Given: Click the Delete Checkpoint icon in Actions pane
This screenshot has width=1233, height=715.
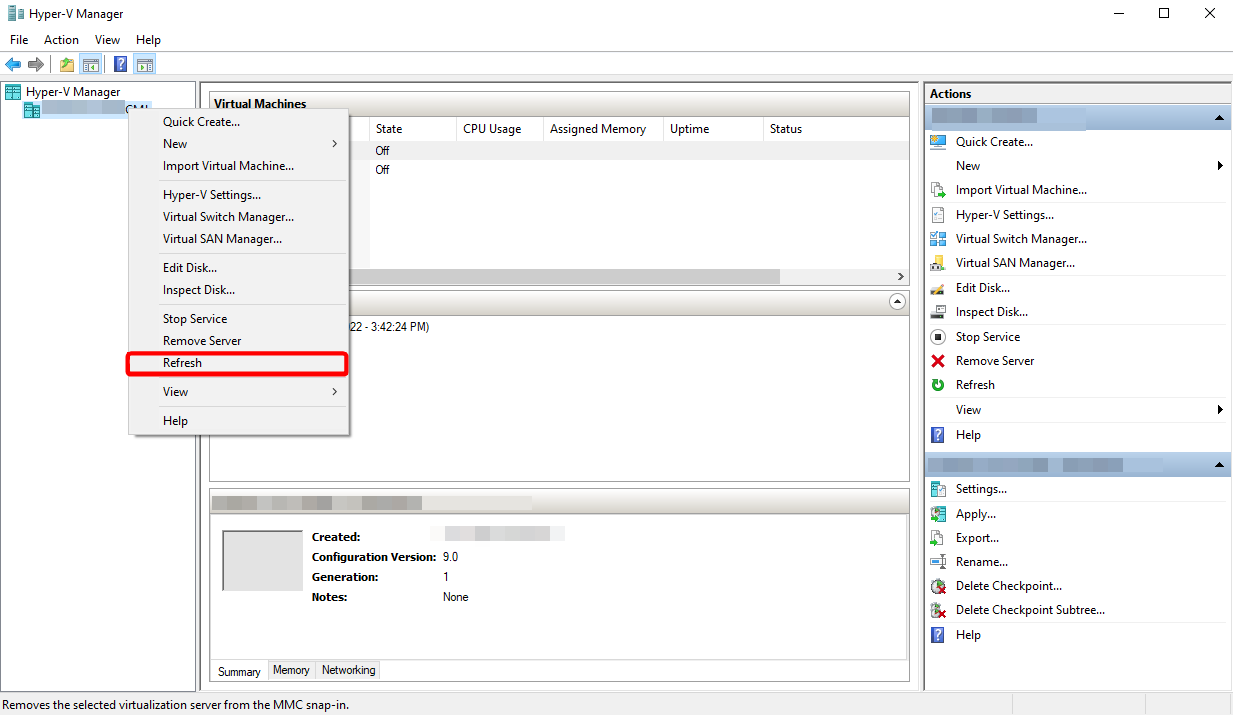Looking at the screenshot, I should (x=938, y=586).
